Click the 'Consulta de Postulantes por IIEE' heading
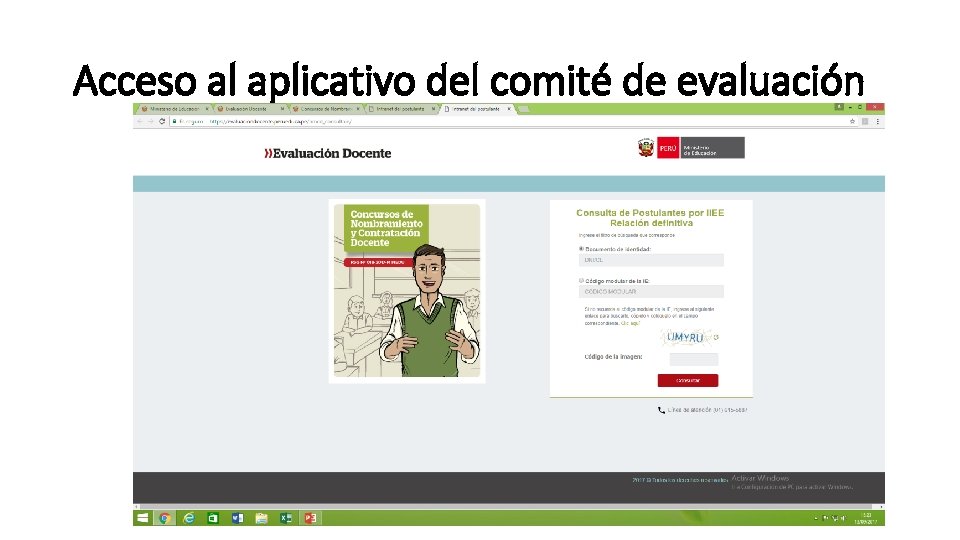The height and width of the screenshot is (540, 960). [x=650, y=212]
